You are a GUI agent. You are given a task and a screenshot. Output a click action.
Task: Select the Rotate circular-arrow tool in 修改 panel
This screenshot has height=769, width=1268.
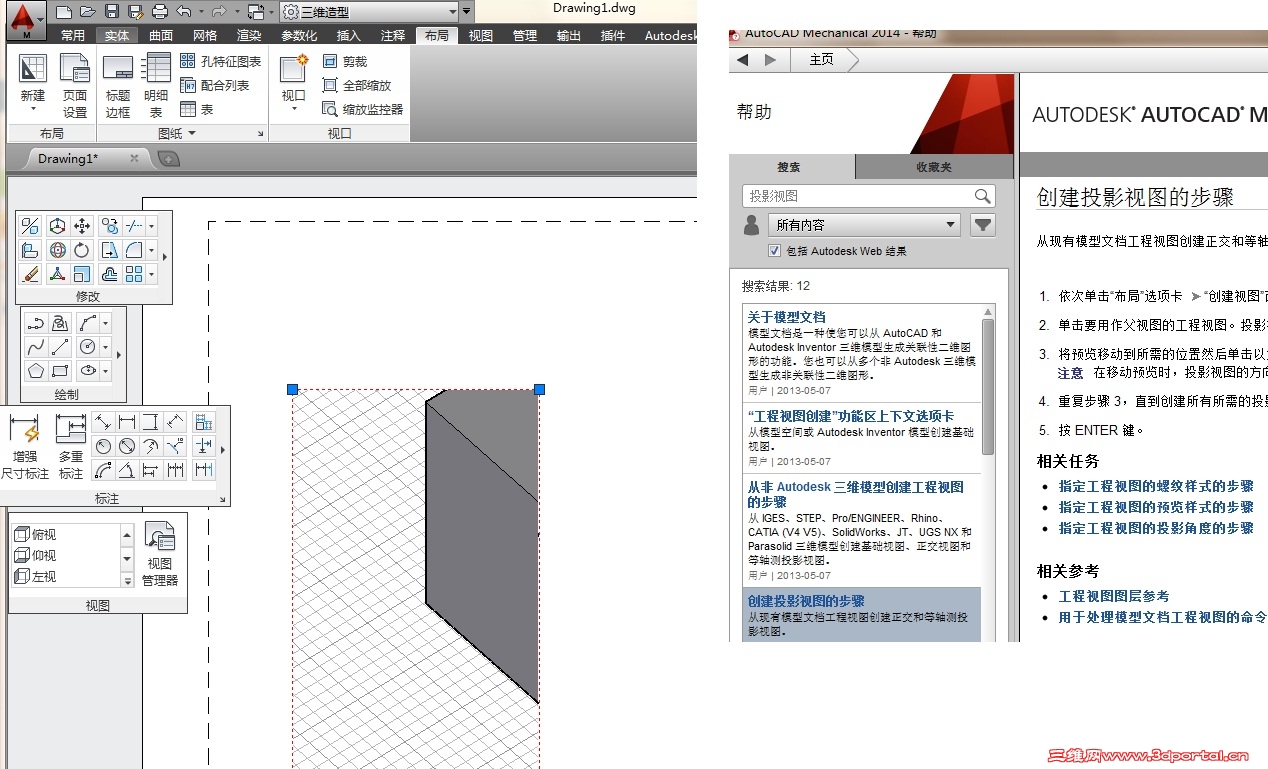(83, 250)
